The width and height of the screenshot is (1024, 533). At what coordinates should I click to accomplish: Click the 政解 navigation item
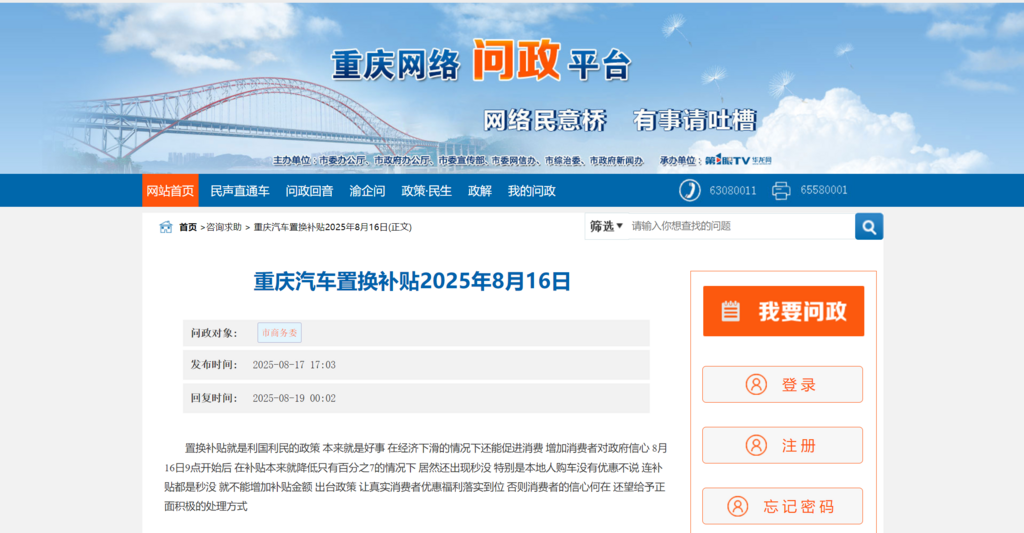[x=480, y=191]
